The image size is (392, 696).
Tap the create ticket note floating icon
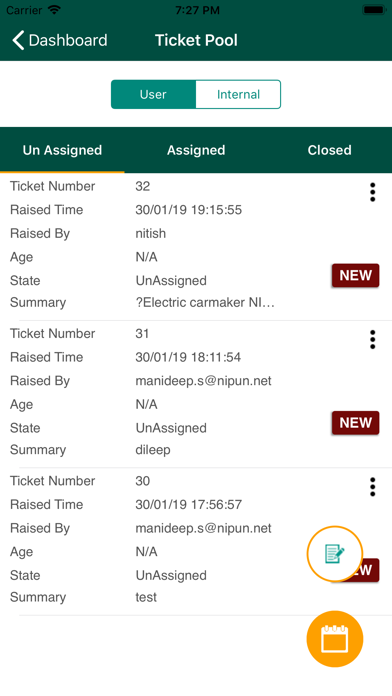pyautogui.click(x=335, y=554)
